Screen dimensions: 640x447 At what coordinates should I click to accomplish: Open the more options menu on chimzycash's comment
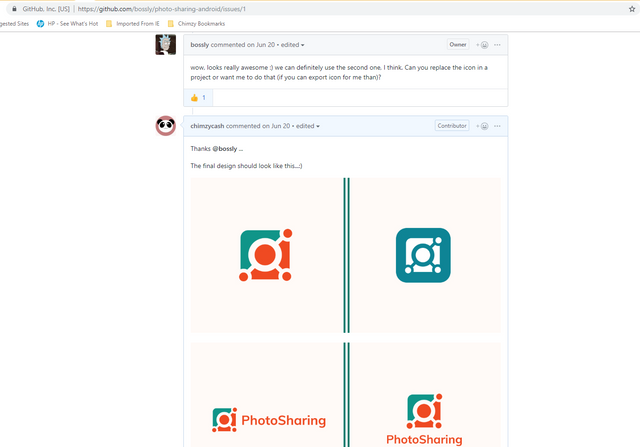tap(497, 126)
